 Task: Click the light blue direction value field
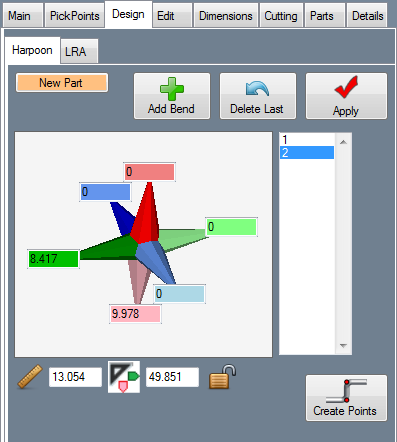[179, 294]
